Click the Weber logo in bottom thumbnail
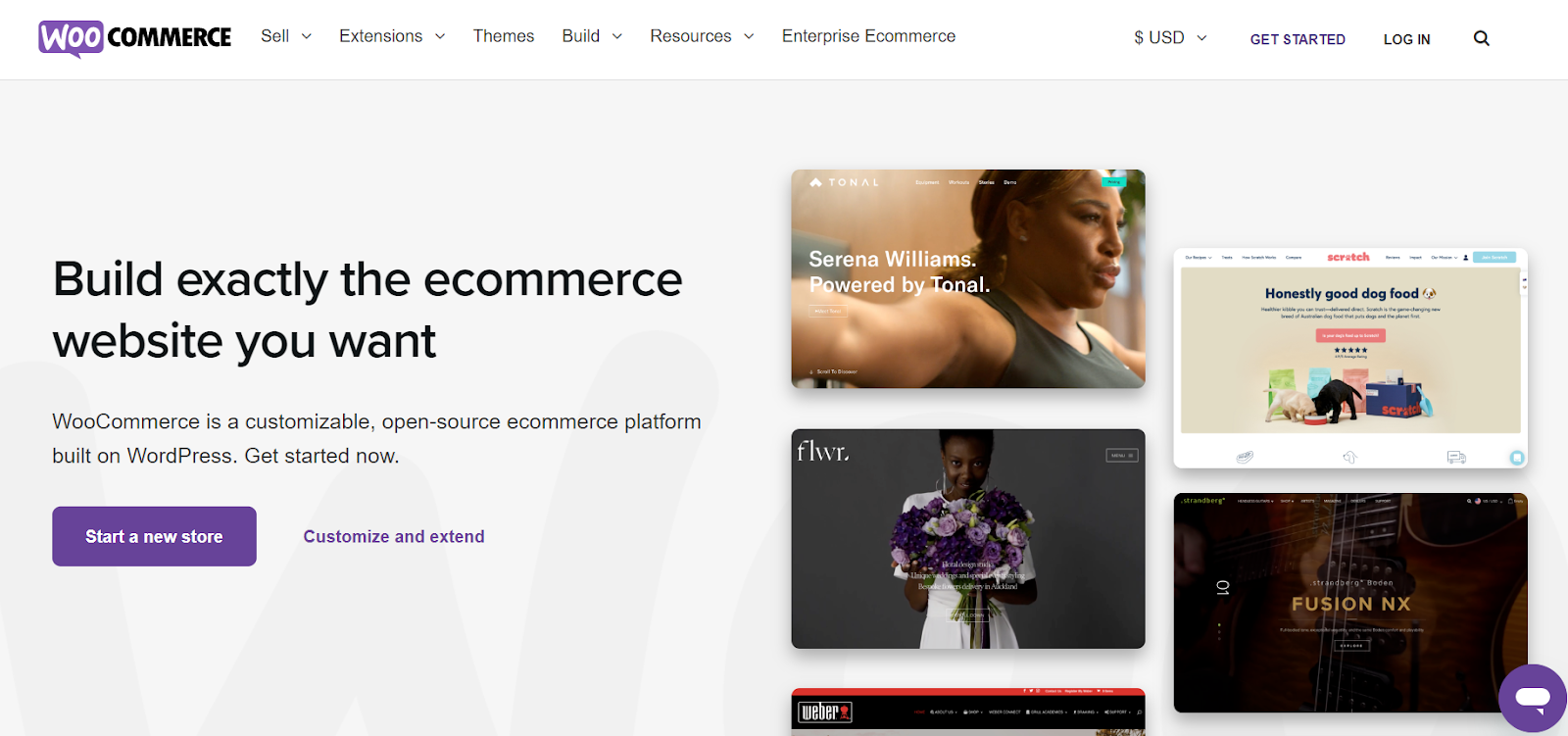Viewport: 1568px width, 736px height. coord(825,712)
